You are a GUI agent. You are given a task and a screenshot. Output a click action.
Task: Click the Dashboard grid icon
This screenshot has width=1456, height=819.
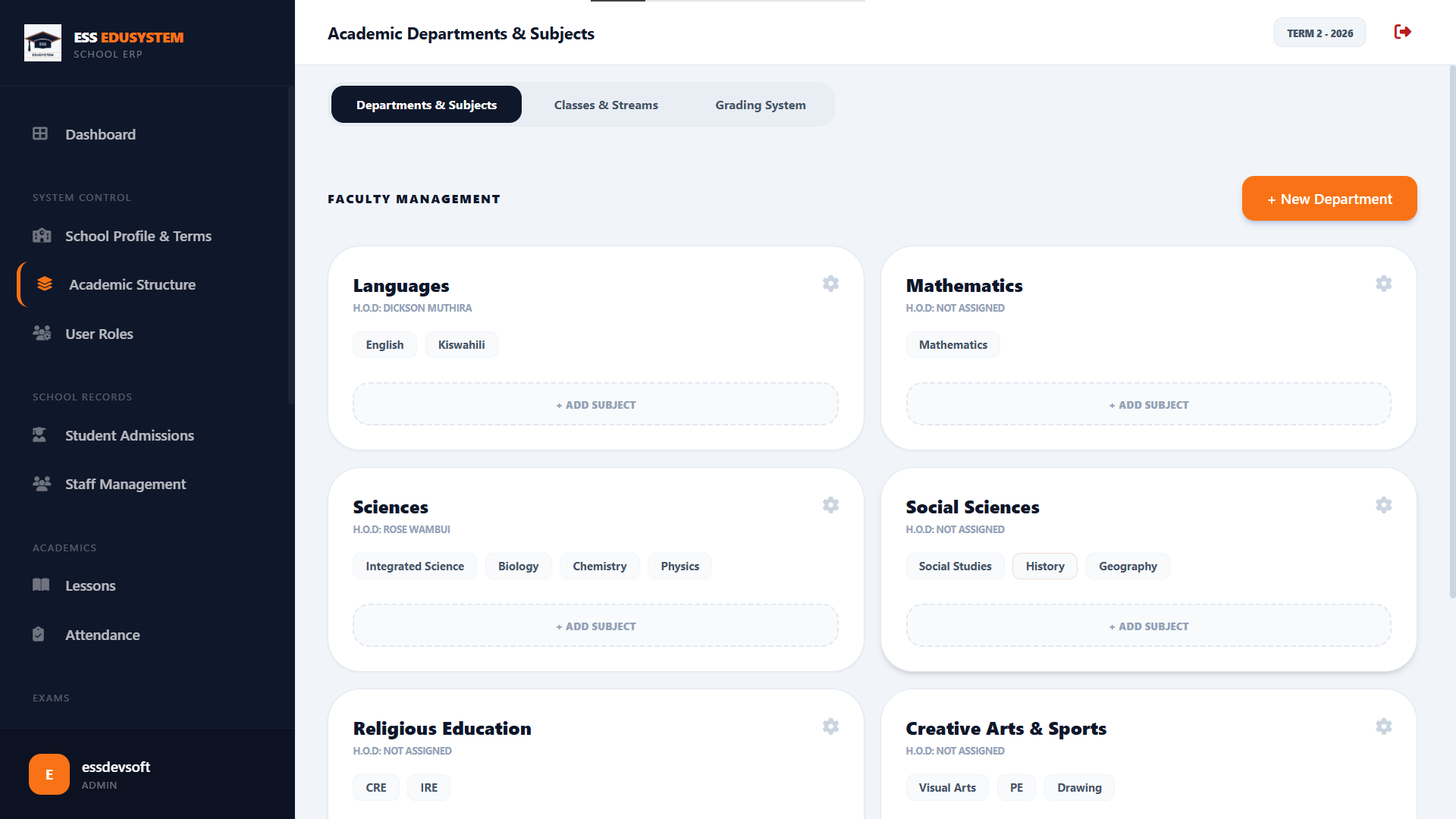[x=40, y=133]
